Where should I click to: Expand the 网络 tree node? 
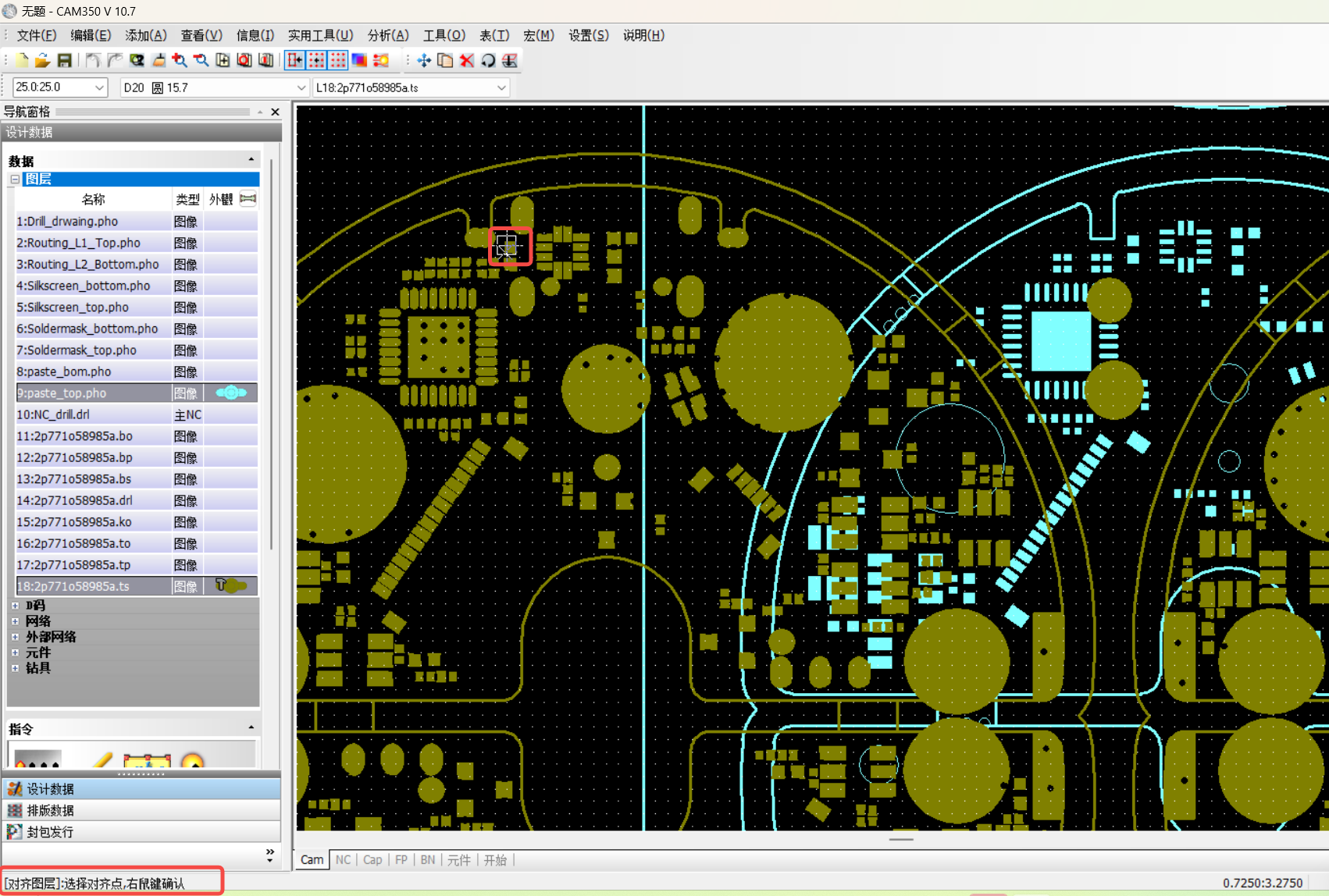(15, 621)
